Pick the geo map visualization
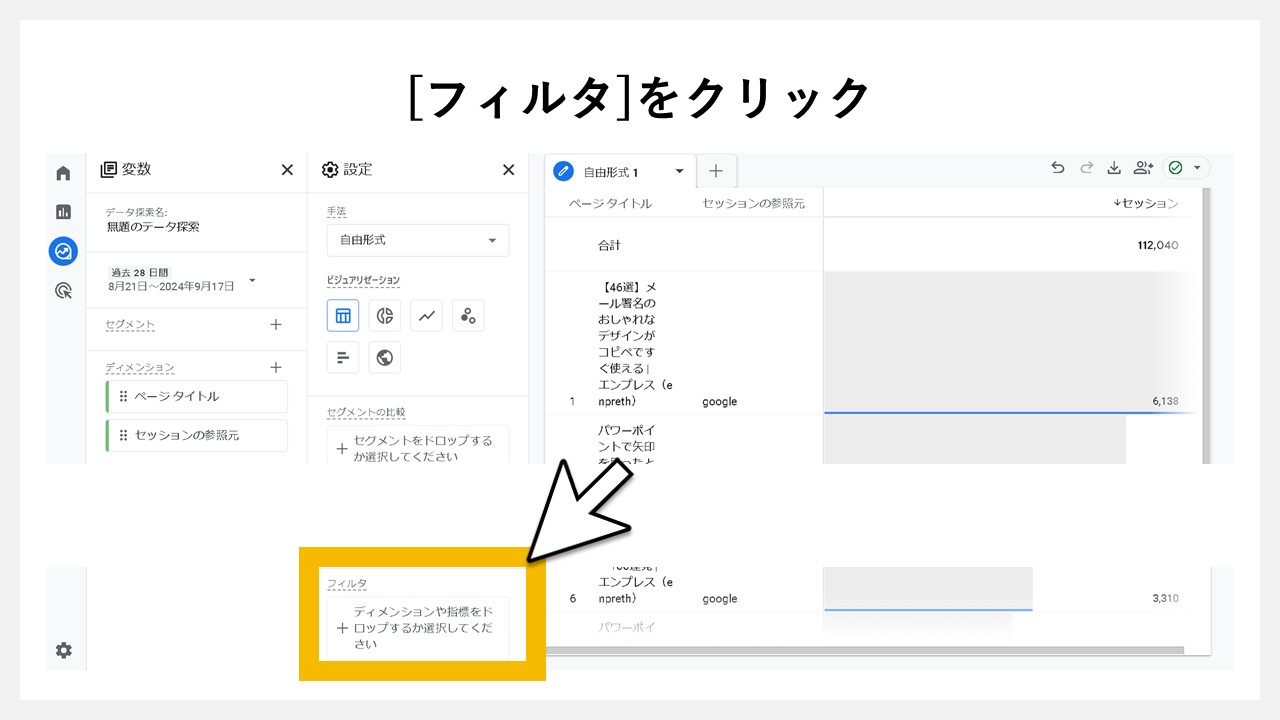Image resolution: width=1280 pixels, height=720 pixels. click(x=384, y=357)
